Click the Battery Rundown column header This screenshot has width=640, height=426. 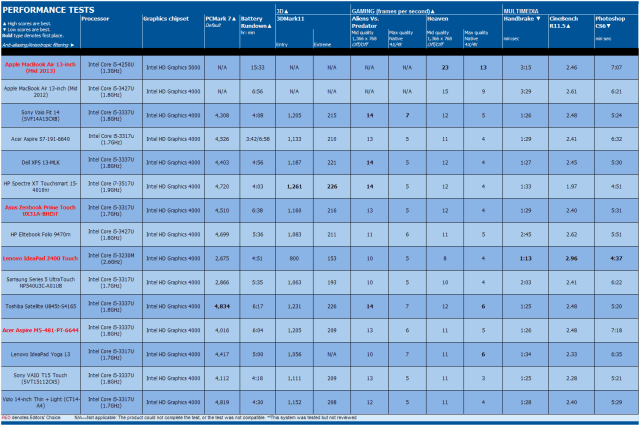(x=256, y=22)
